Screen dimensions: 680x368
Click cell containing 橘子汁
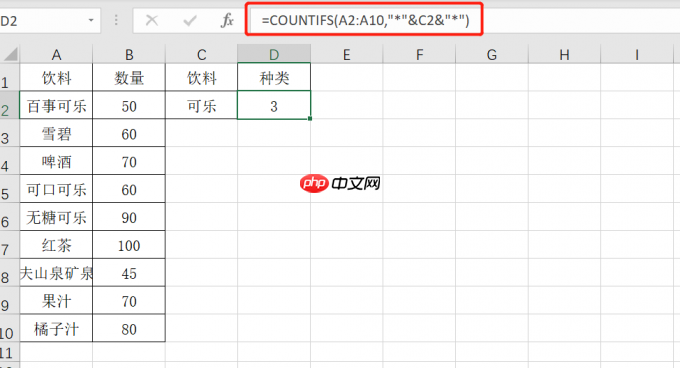click(56, 328)
